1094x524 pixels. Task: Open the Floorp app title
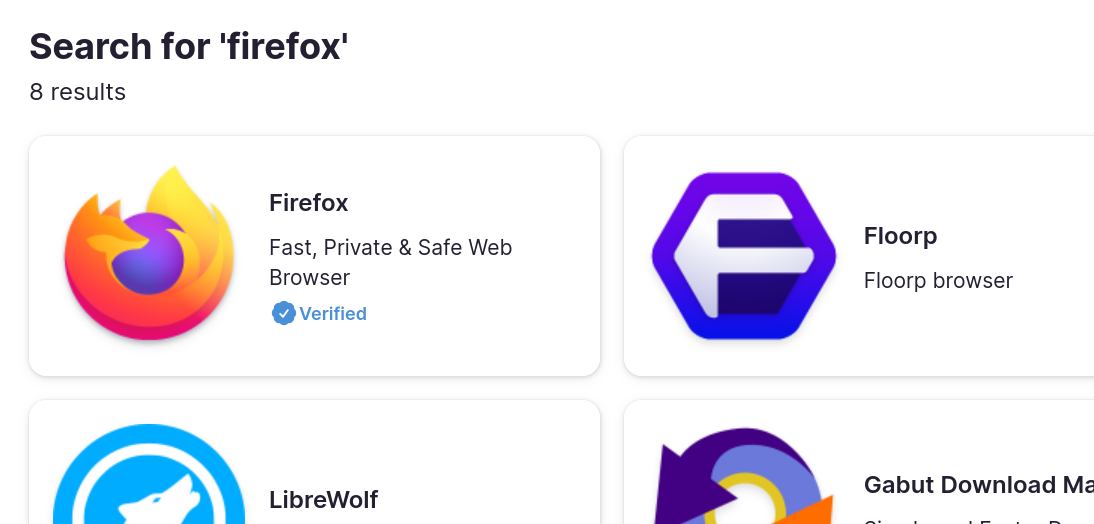coord(900,236)
